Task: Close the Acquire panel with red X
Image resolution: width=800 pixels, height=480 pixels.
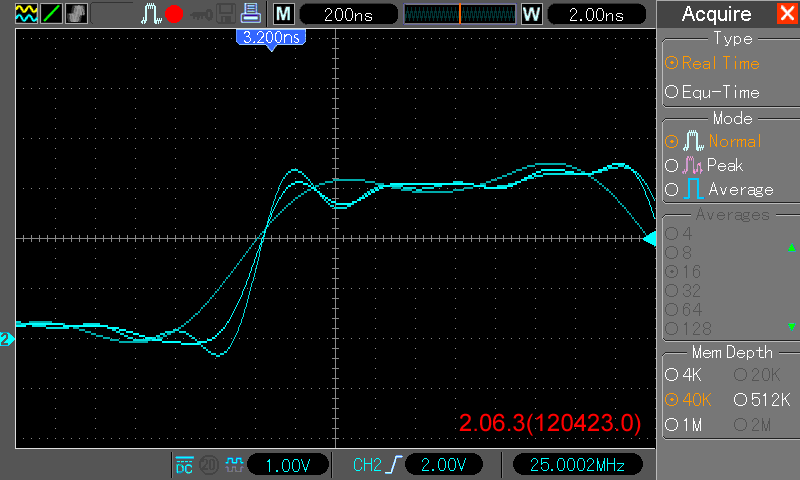Action: point(787,13)
